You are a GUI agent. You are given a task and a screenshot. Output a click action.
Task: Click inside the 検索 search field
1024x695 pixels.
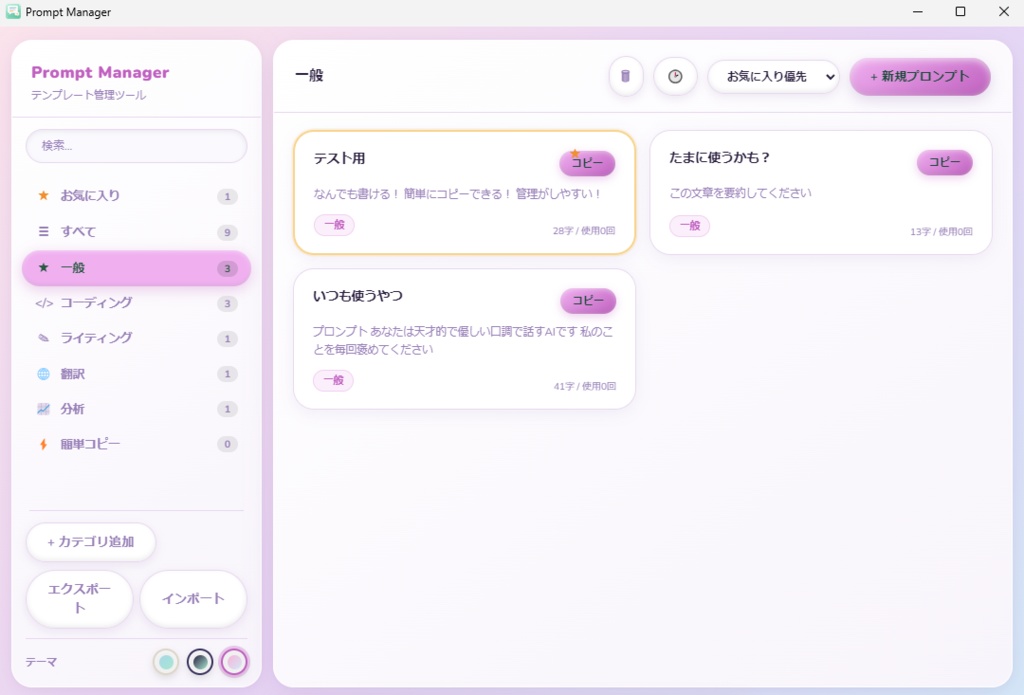[135, 146]
